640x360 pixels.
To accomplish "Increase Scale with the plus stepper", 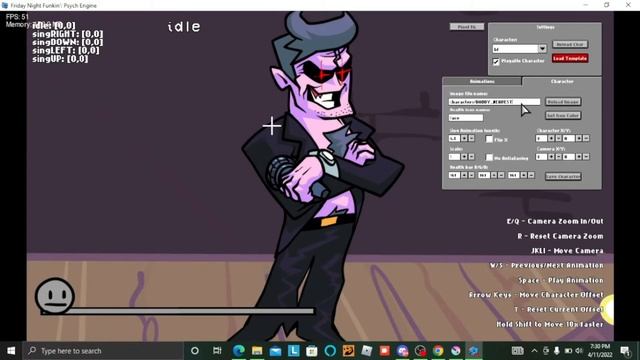I will [x=464, y=157].
